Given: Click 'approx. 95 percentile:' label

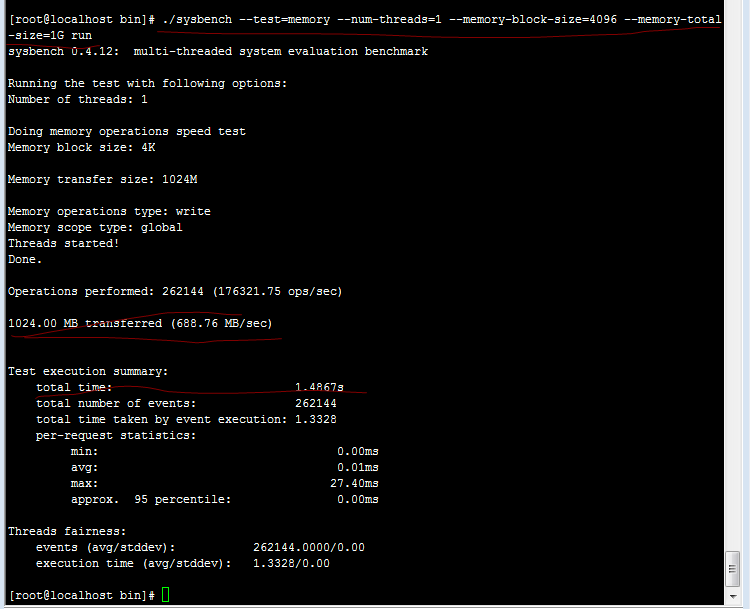Looking at the screenshot, I should tap(151, 499).
